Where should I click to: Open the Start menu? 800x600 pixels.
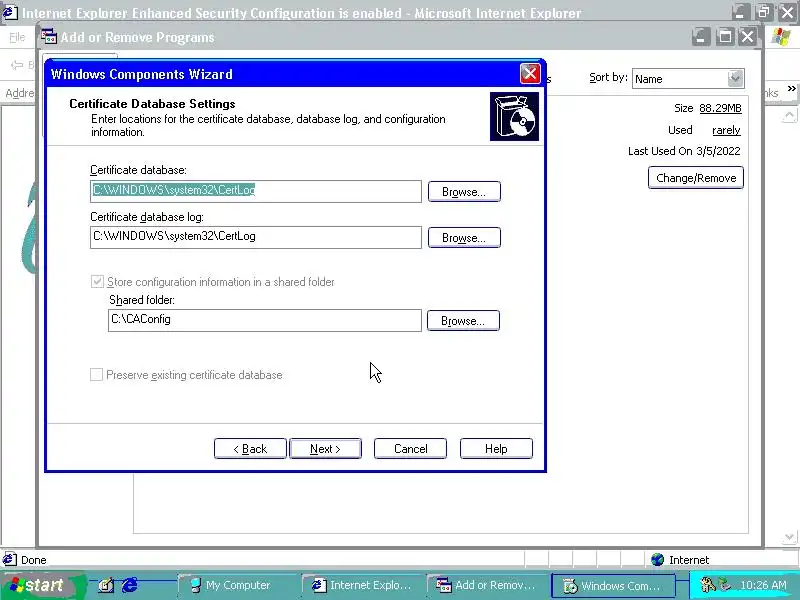click(x=42, y=585)
